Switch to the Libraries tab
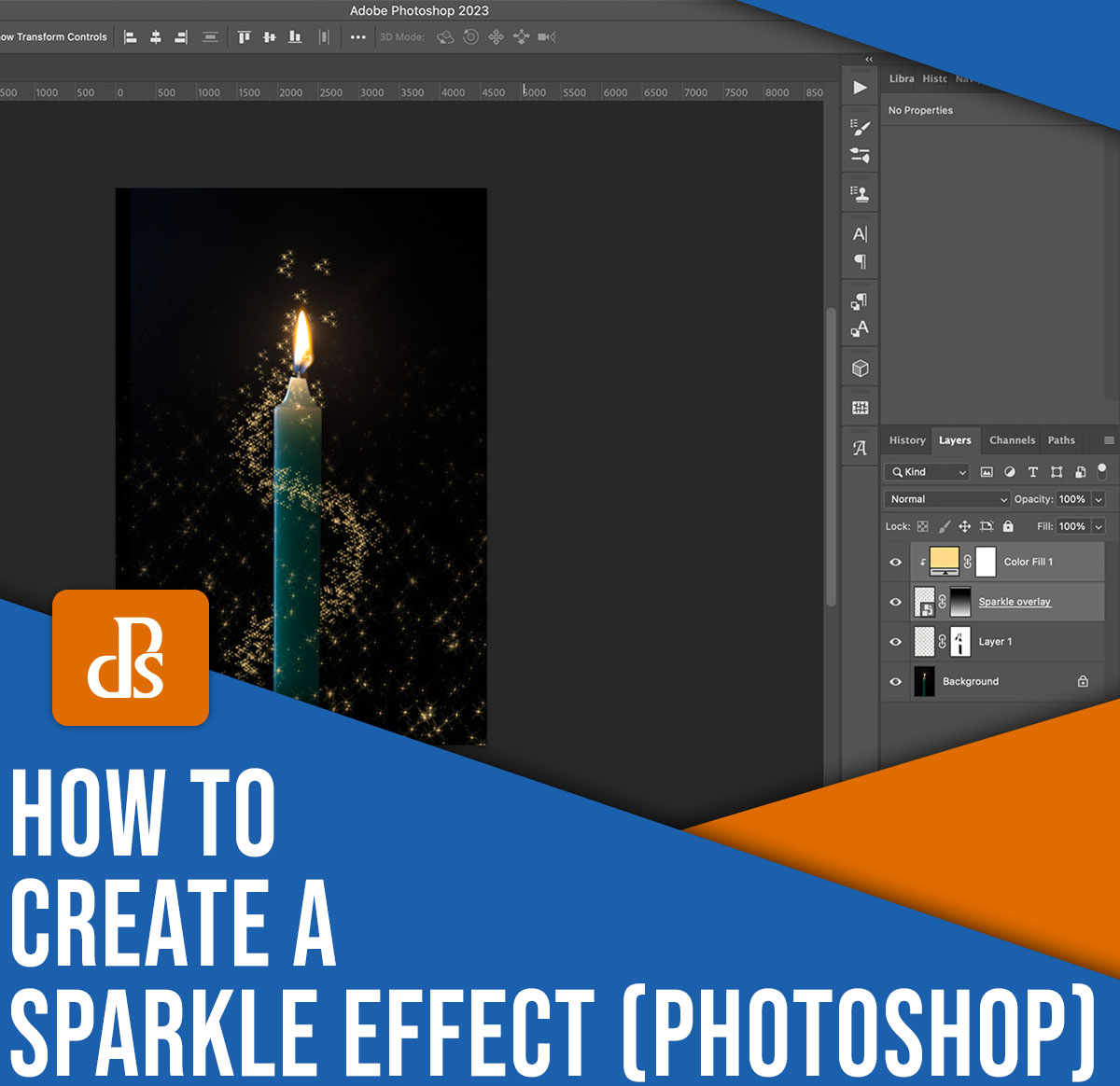This screenshot has width=1120, height=1086. (x=902, y=79)
